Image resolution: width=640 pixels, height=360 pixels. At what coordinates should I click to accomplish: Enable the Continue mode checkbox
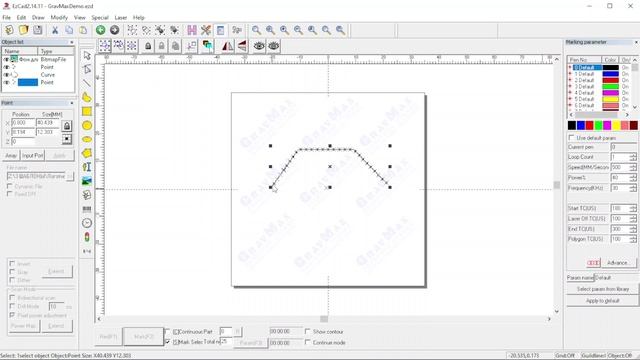307,342
